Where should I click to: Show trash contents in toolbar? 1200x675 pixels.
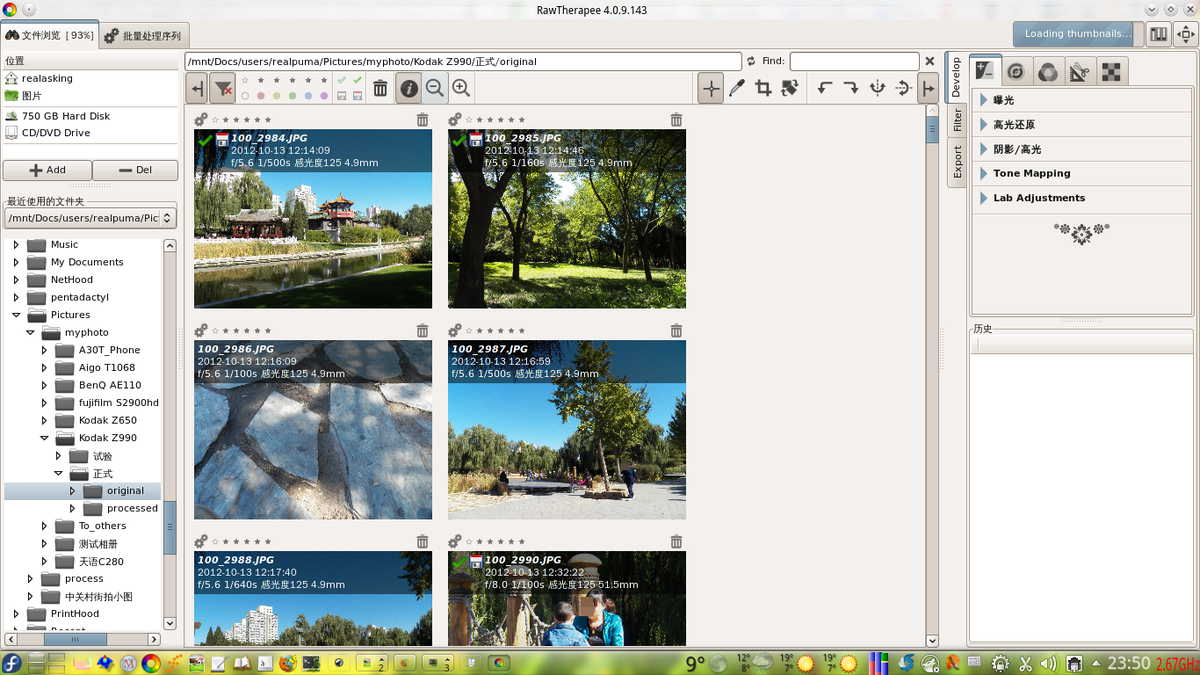pyautogui.click(x=380, y=88)
